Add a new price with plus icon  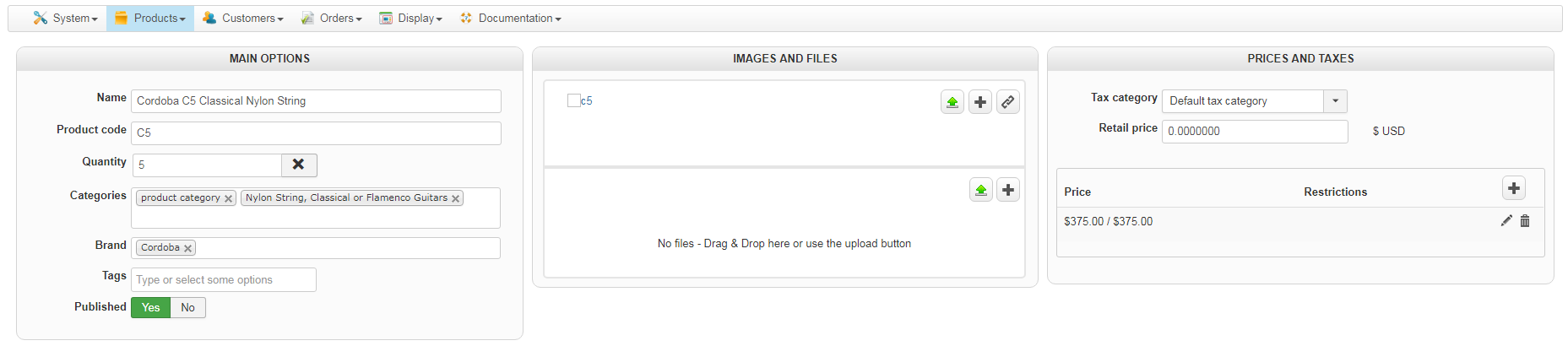[1513, 188]
